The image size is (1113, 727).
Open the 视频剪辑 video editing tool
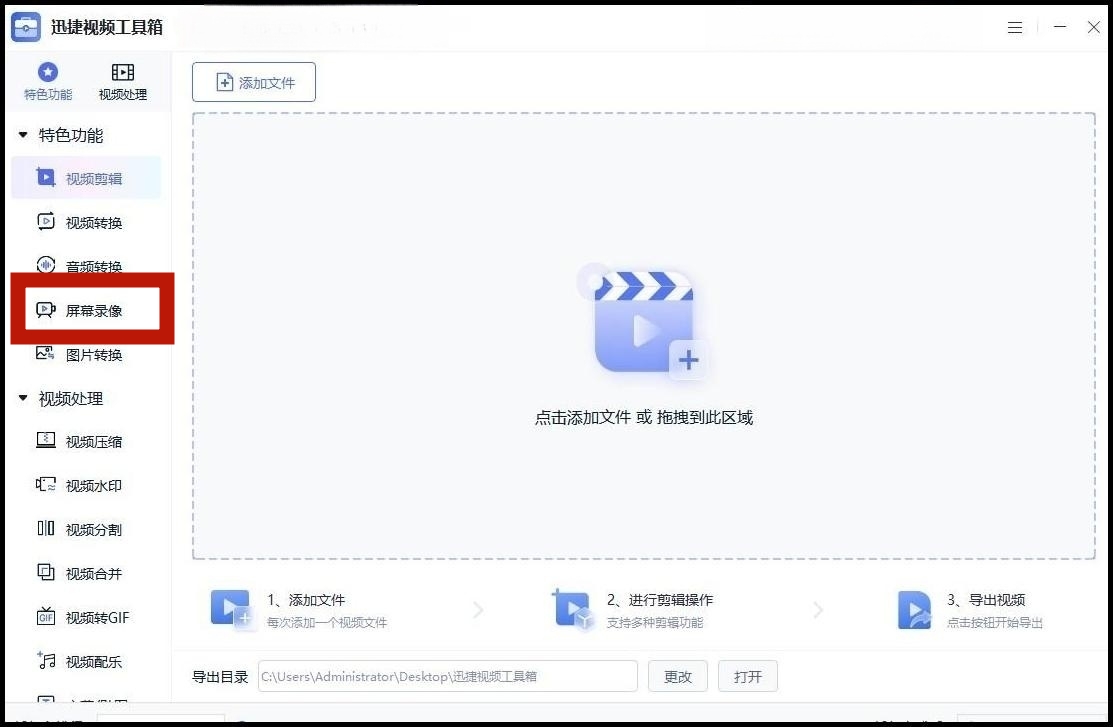click(x=94, y=178)
